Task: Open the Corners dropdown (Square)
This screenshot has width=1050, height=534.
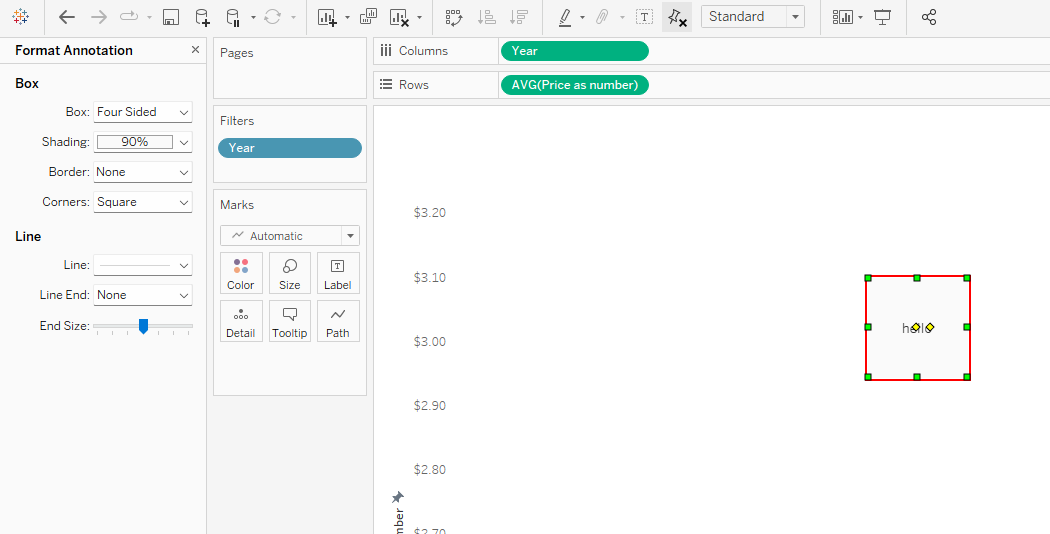Action: tap(143, 202)
